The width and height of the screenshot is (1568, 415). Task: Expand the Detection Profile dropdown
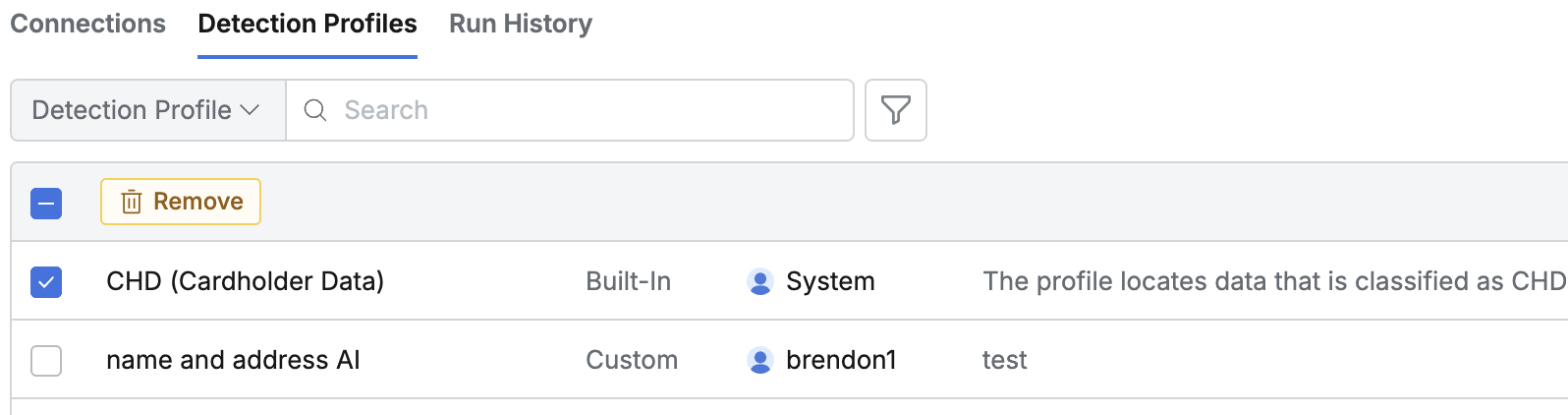(x=147, y=110)
